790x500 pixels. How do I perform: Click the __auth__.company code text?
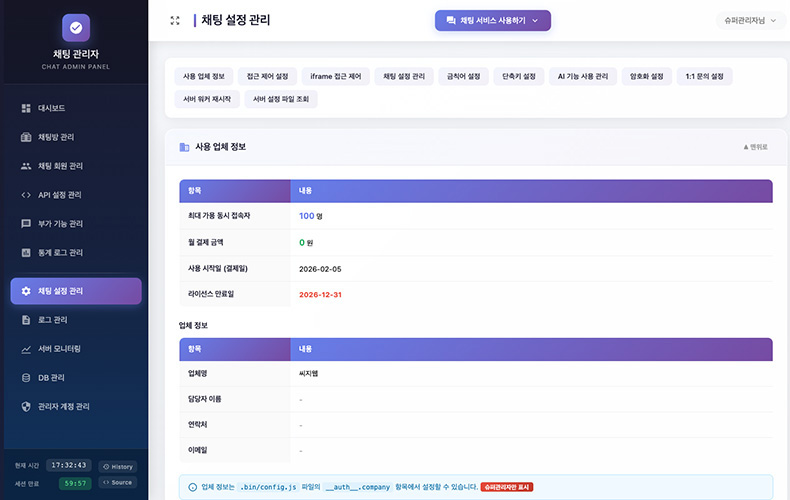click(x=357, y=487)
